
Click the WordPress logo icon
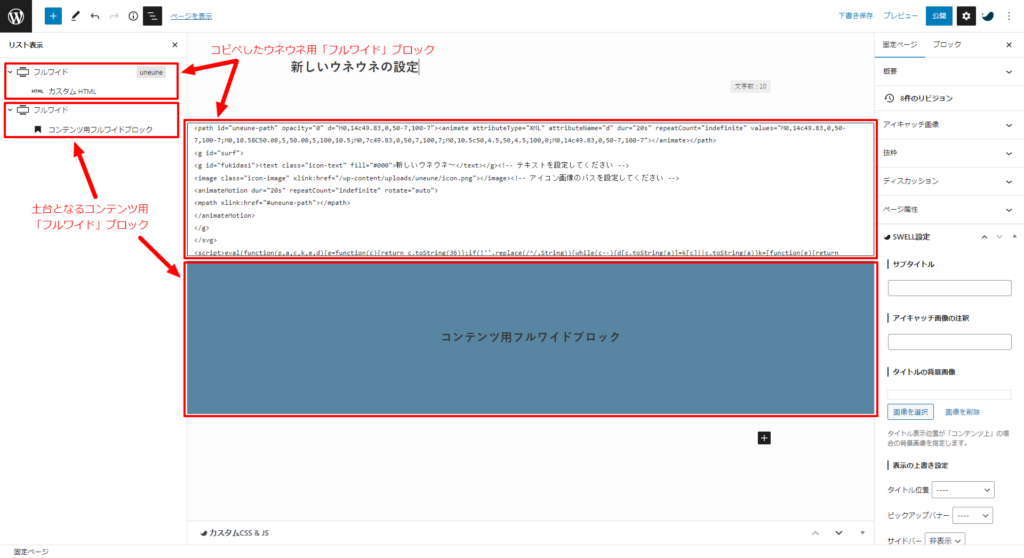[x=16, y=16]
